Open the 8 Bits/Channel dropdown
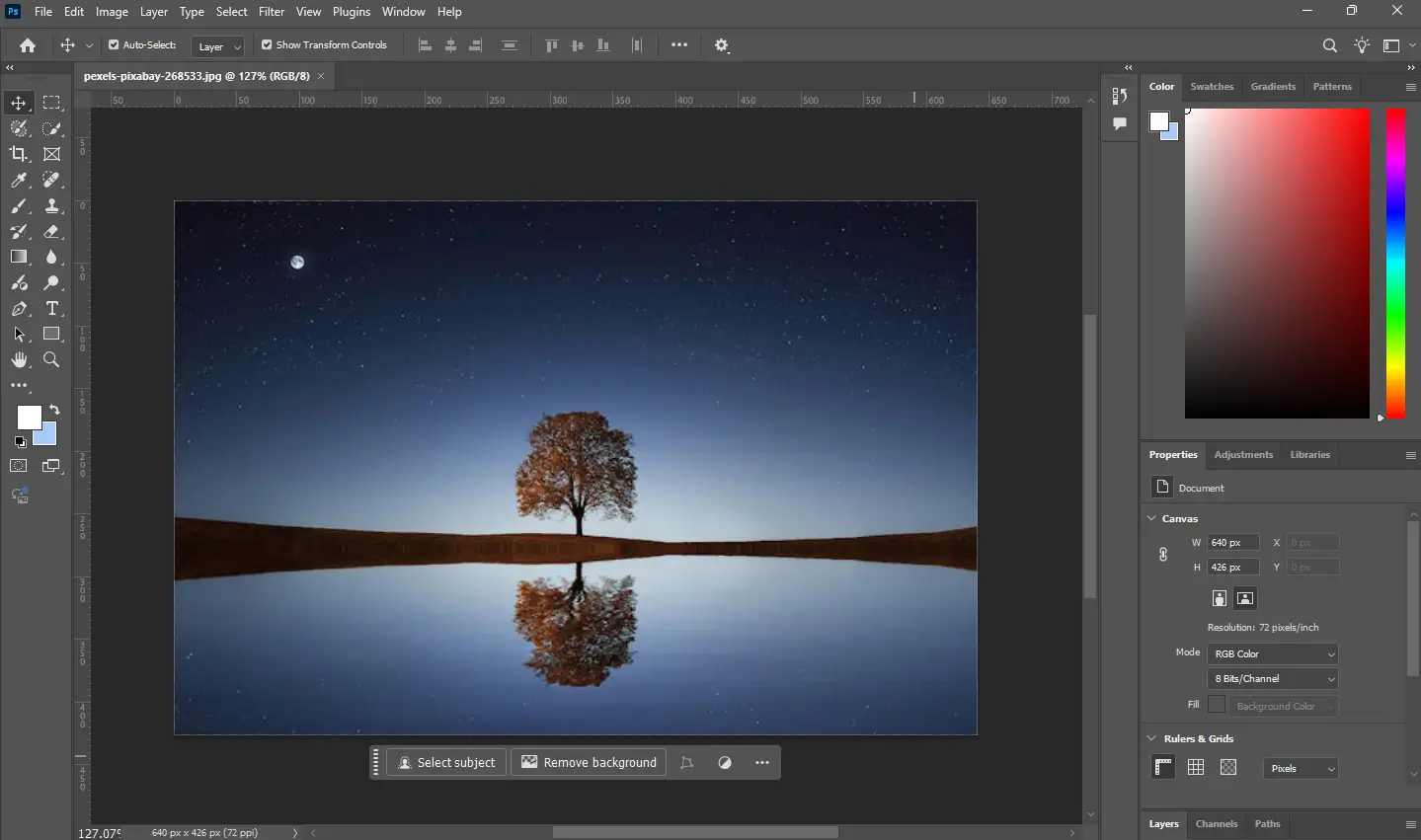 point(1272,678)
